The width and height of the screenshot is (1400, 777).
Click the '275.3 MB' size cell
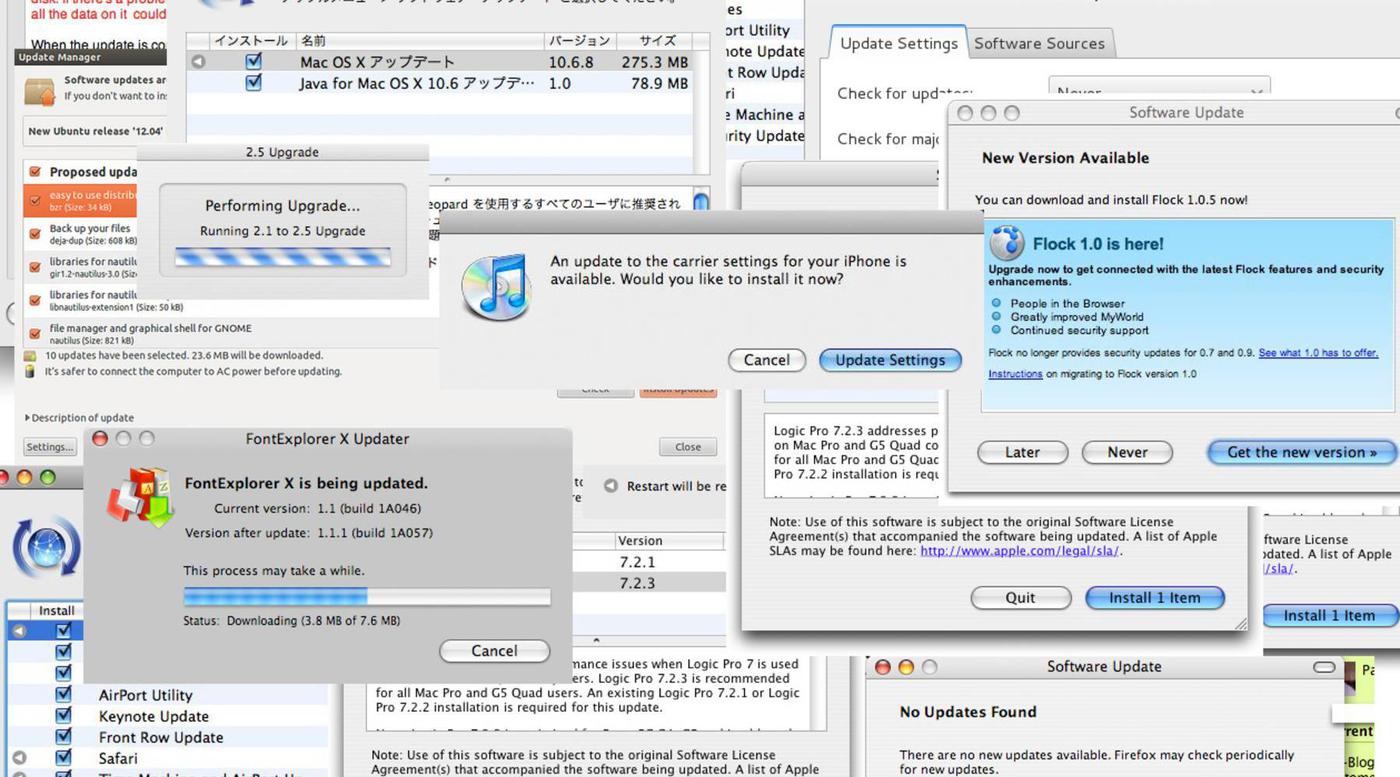pyautogui.click(x=654, y=62)
